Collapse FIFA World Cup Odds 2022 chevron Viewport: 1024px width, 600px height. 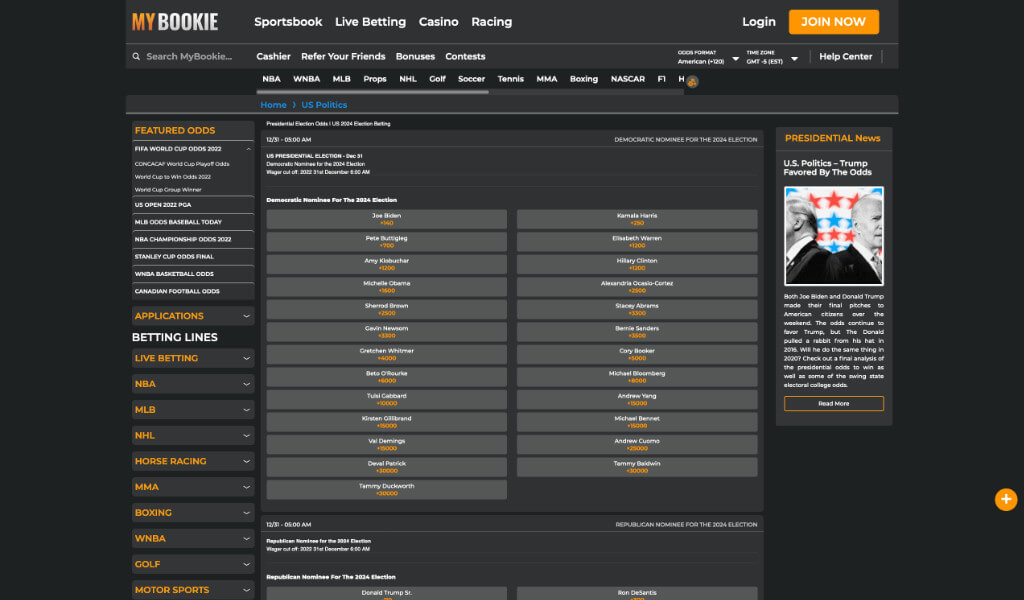point(248,150)
